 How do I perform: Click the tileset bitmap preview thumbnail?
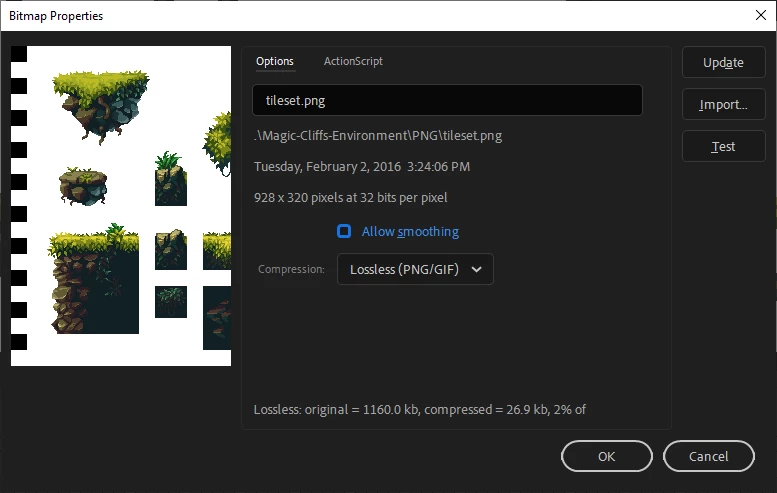(121, 206)
